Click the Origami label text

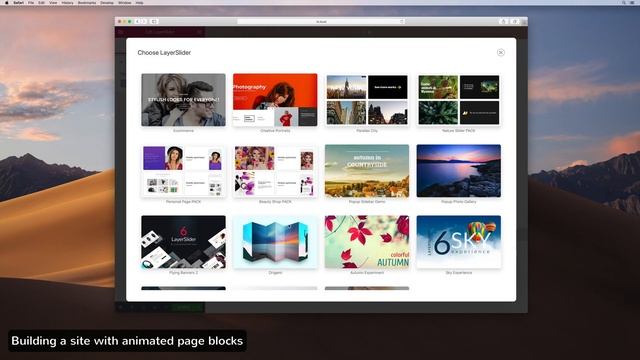[275, 273]
